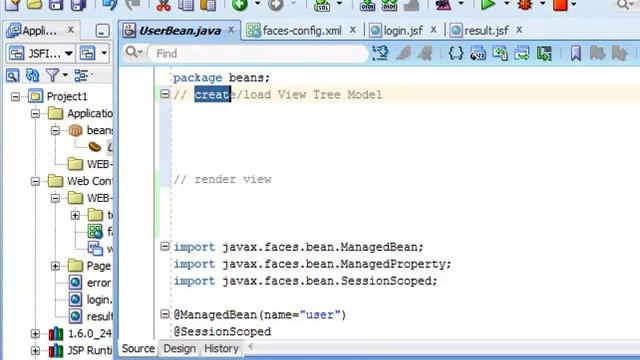Click the navigator display options icon

[81, 76]
